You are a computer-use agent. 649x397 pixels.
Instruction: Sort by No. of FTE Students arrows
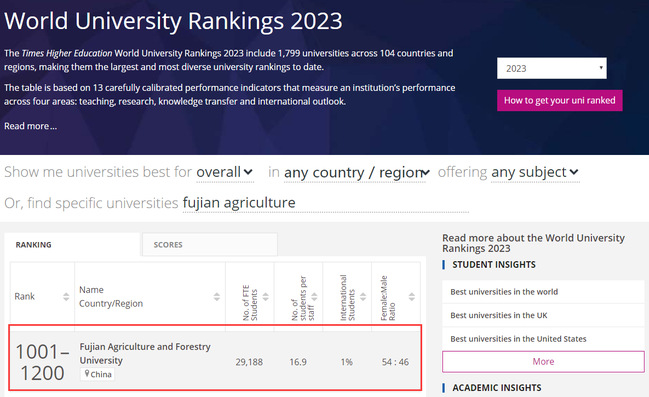[266, 296]
